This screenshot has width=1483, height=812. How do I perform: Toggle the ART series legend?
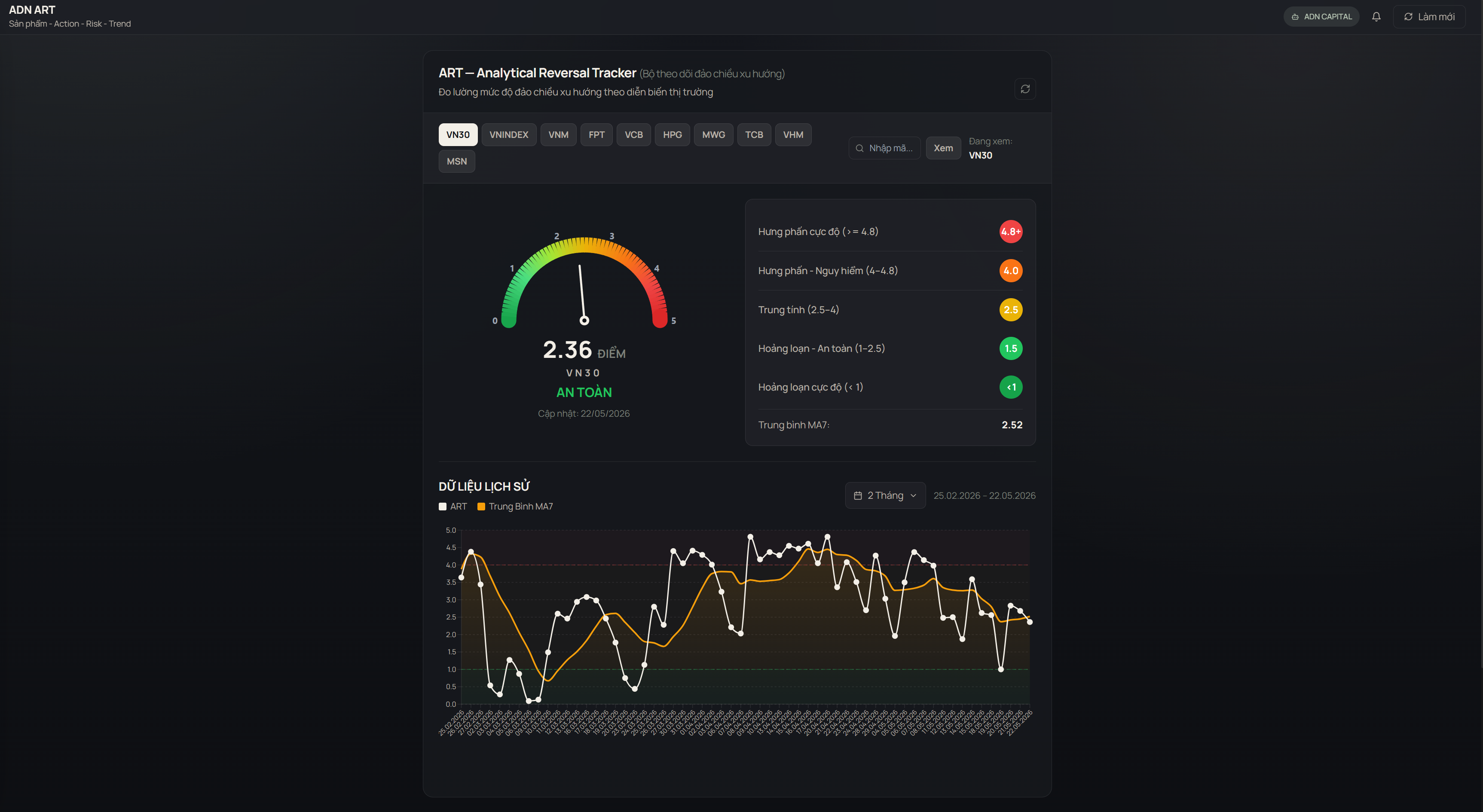453,507
